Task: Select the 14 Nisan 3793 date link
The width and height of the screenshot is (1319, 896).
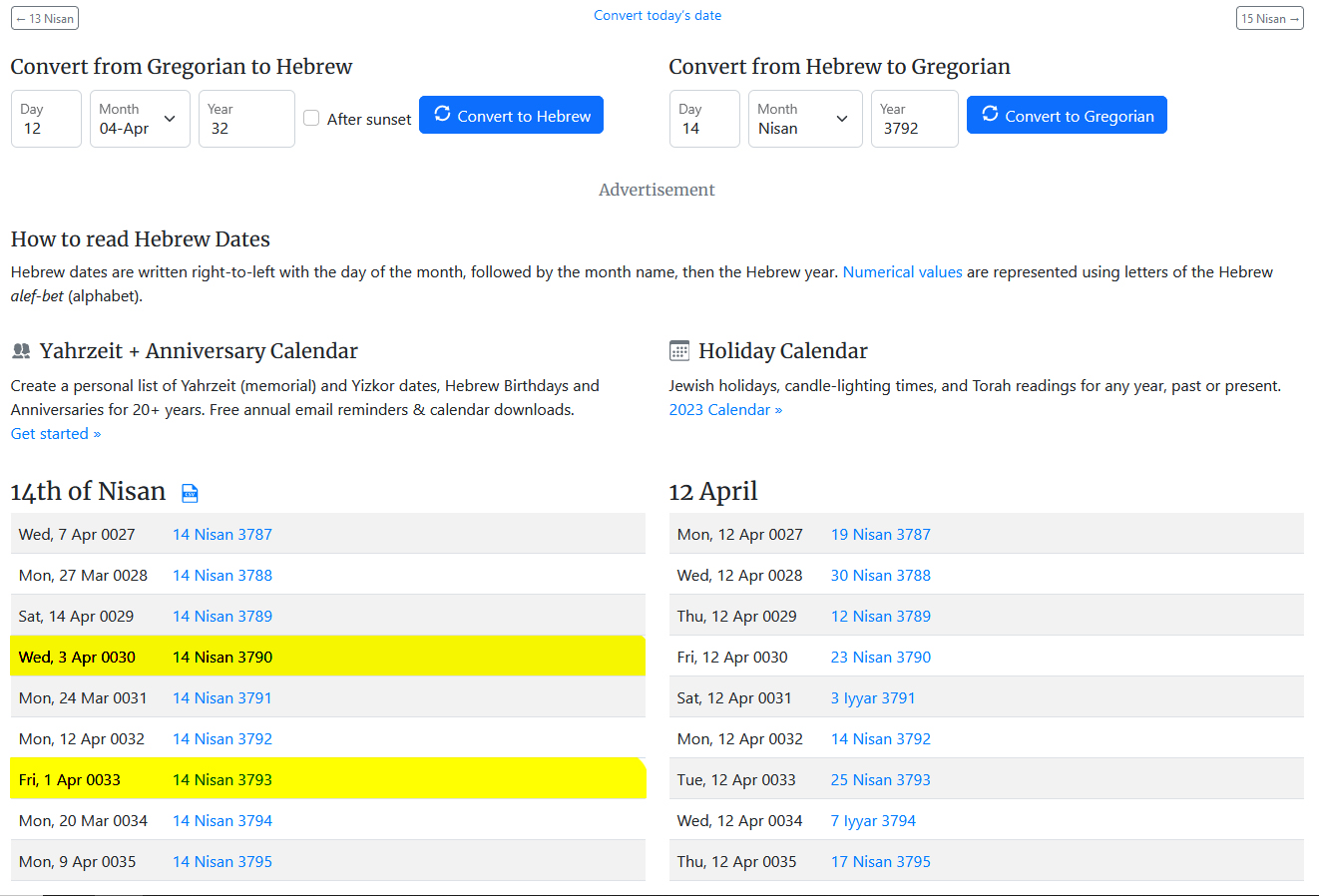Action: click(x=222, y=780)
